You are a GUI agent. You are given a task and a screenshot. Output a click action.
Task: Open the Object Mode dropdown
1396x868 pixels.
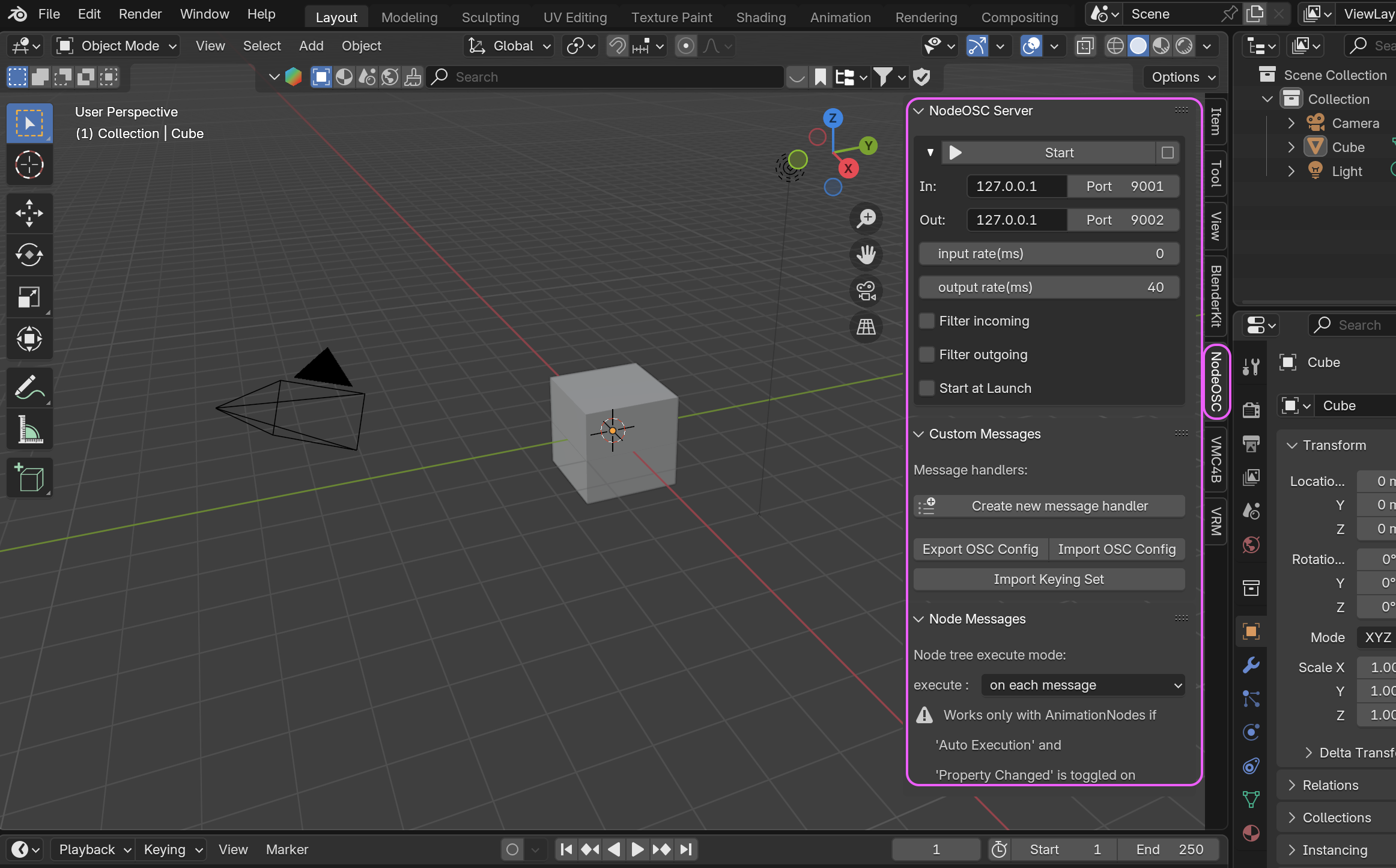point(117,46)
